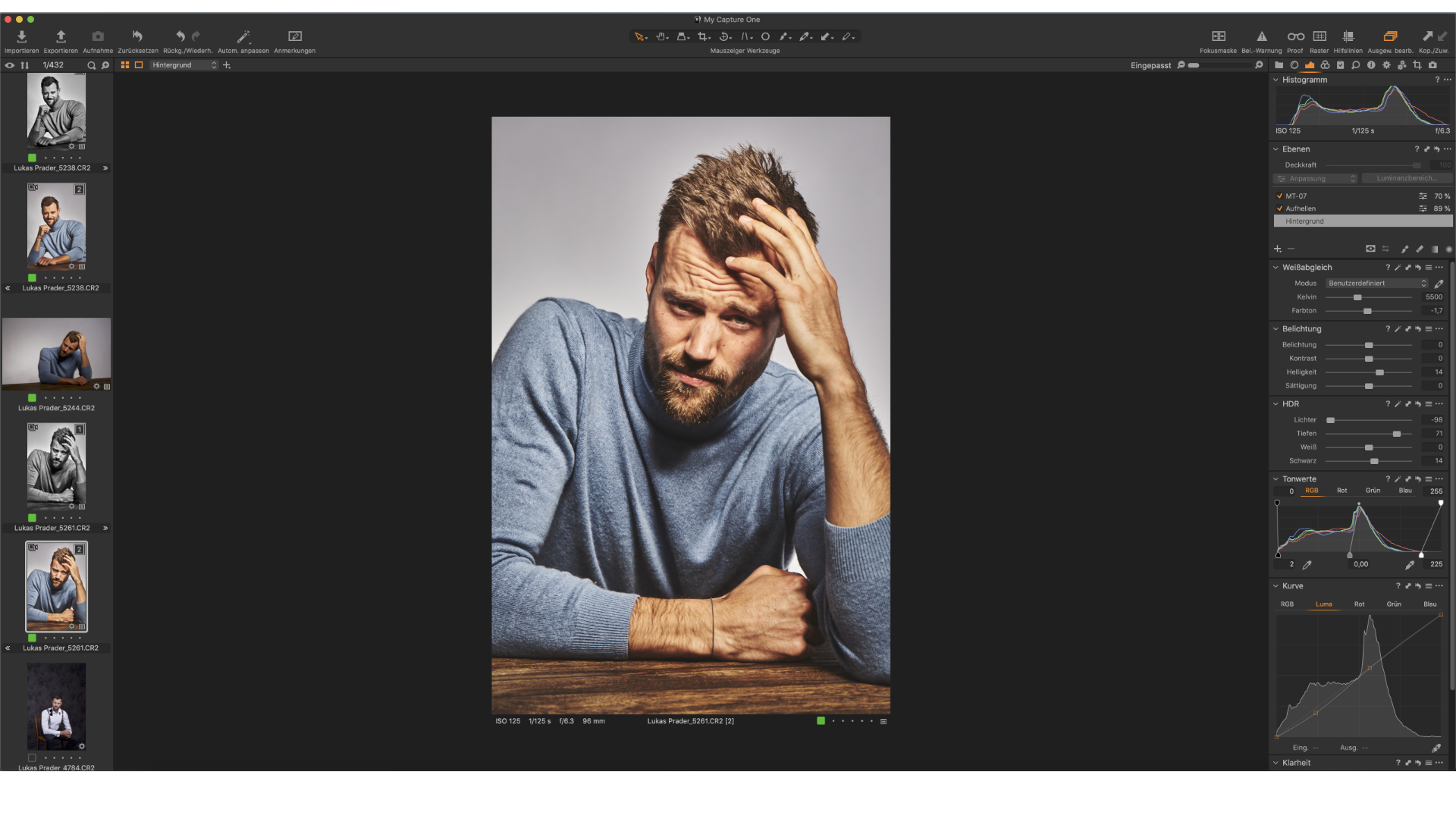Select the Blau channel in Tonwerte
Image resolution: width=1456 pixels, height=819 pixels.
[1404, 491]
